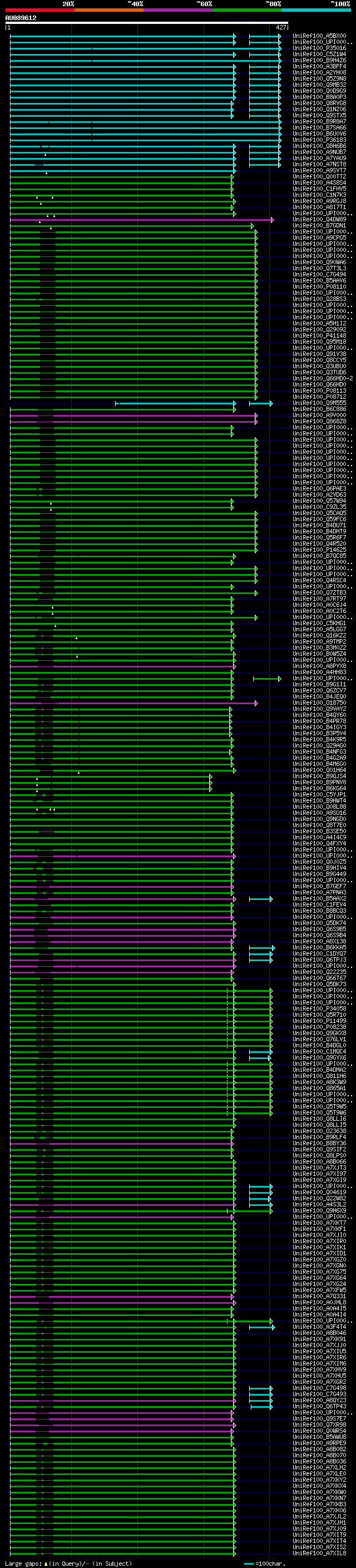Click hit label UniRef100_Q8RVG8
The image size is (356, 1568).
click(x=319, y=103)
